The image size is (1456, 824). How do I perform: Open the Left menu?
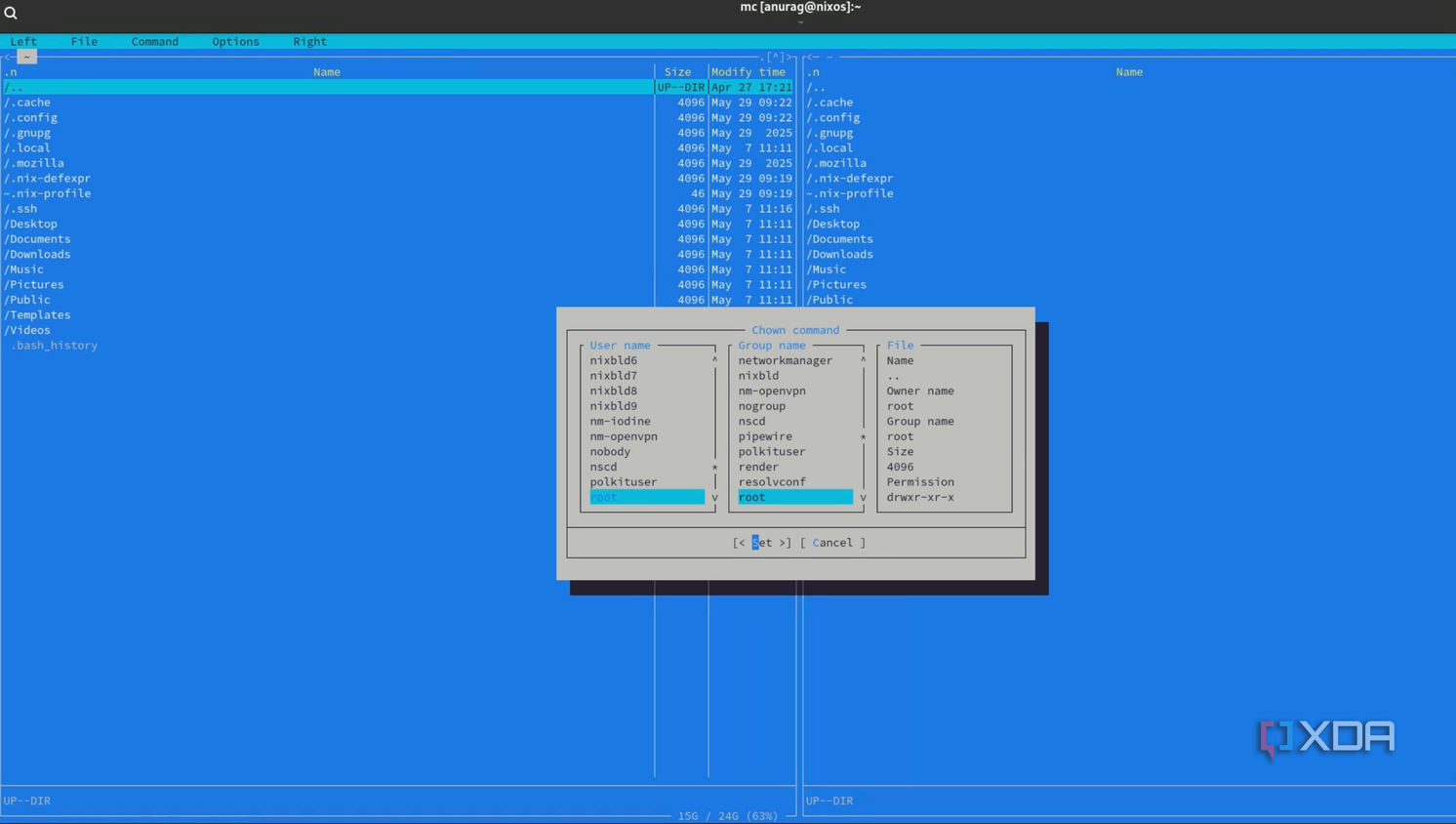23,42
